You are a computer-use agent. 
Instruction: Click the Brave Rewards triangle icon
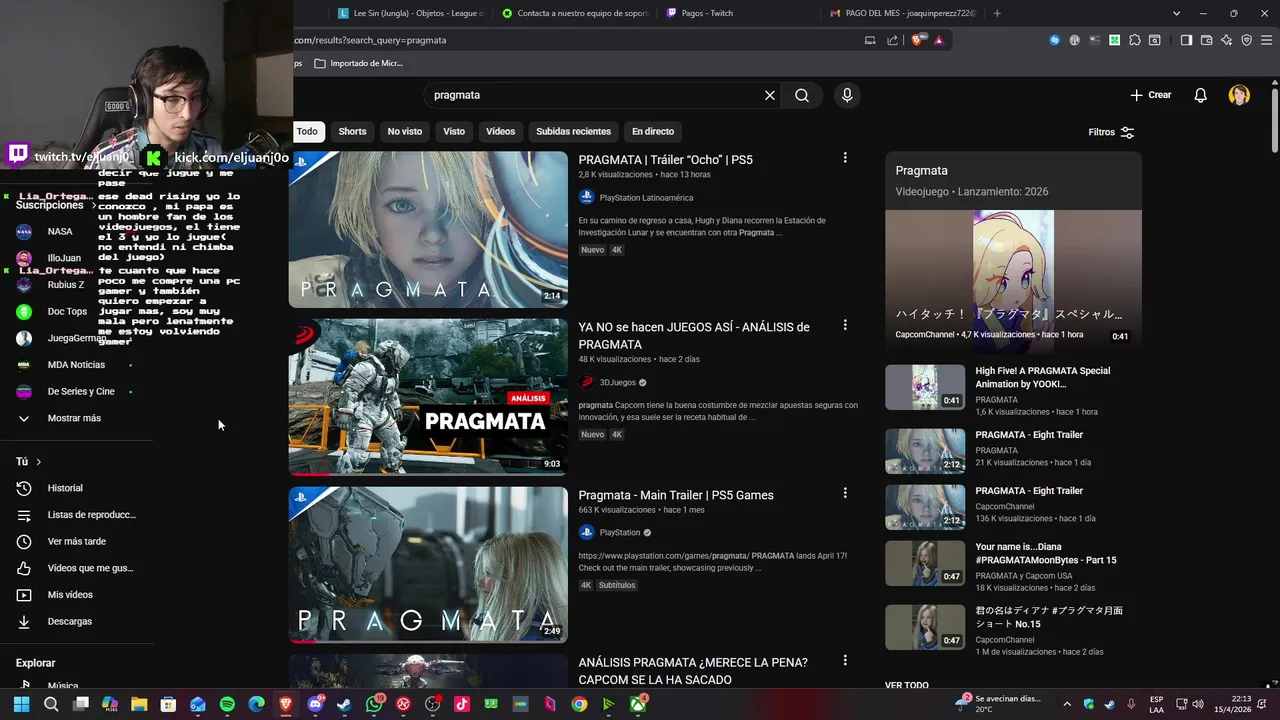coord(939,40)
